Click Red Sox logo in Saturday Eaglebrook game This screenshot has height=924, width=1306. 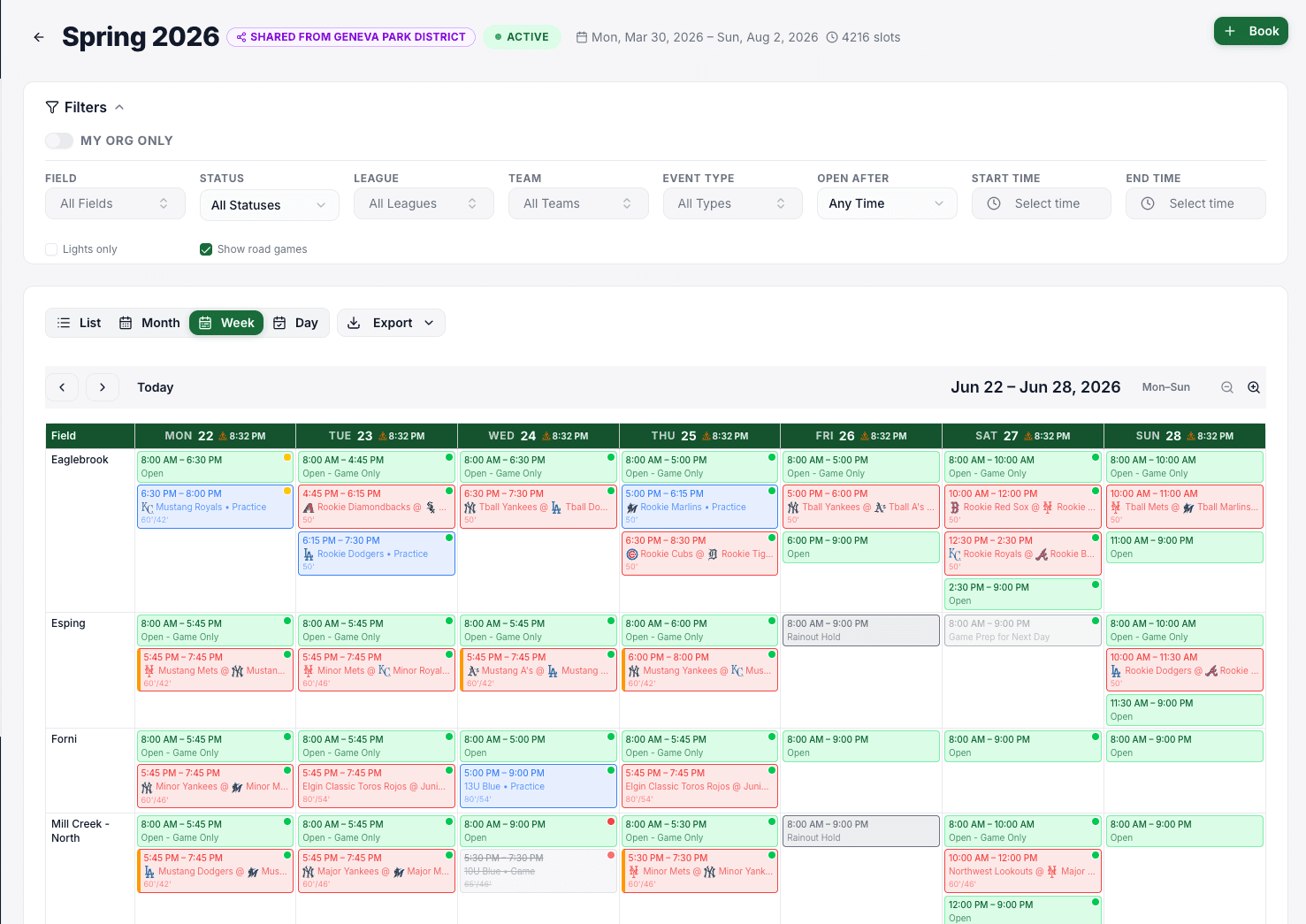point(955,508)
